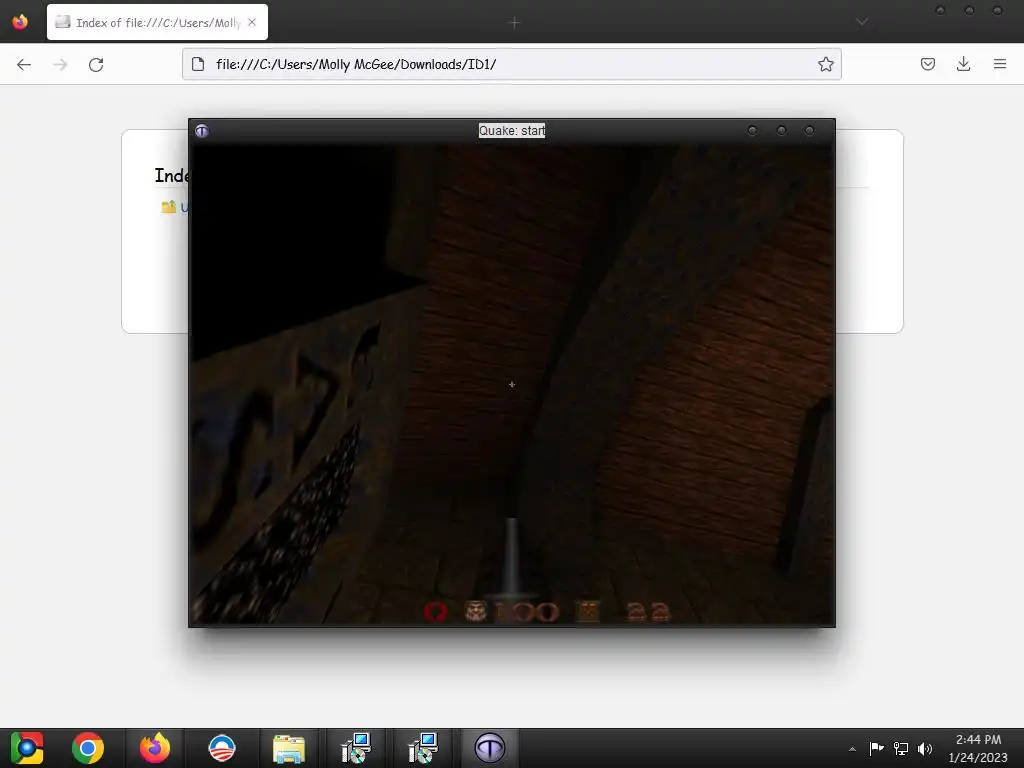Click the page document icon in the URL bar

198,64
